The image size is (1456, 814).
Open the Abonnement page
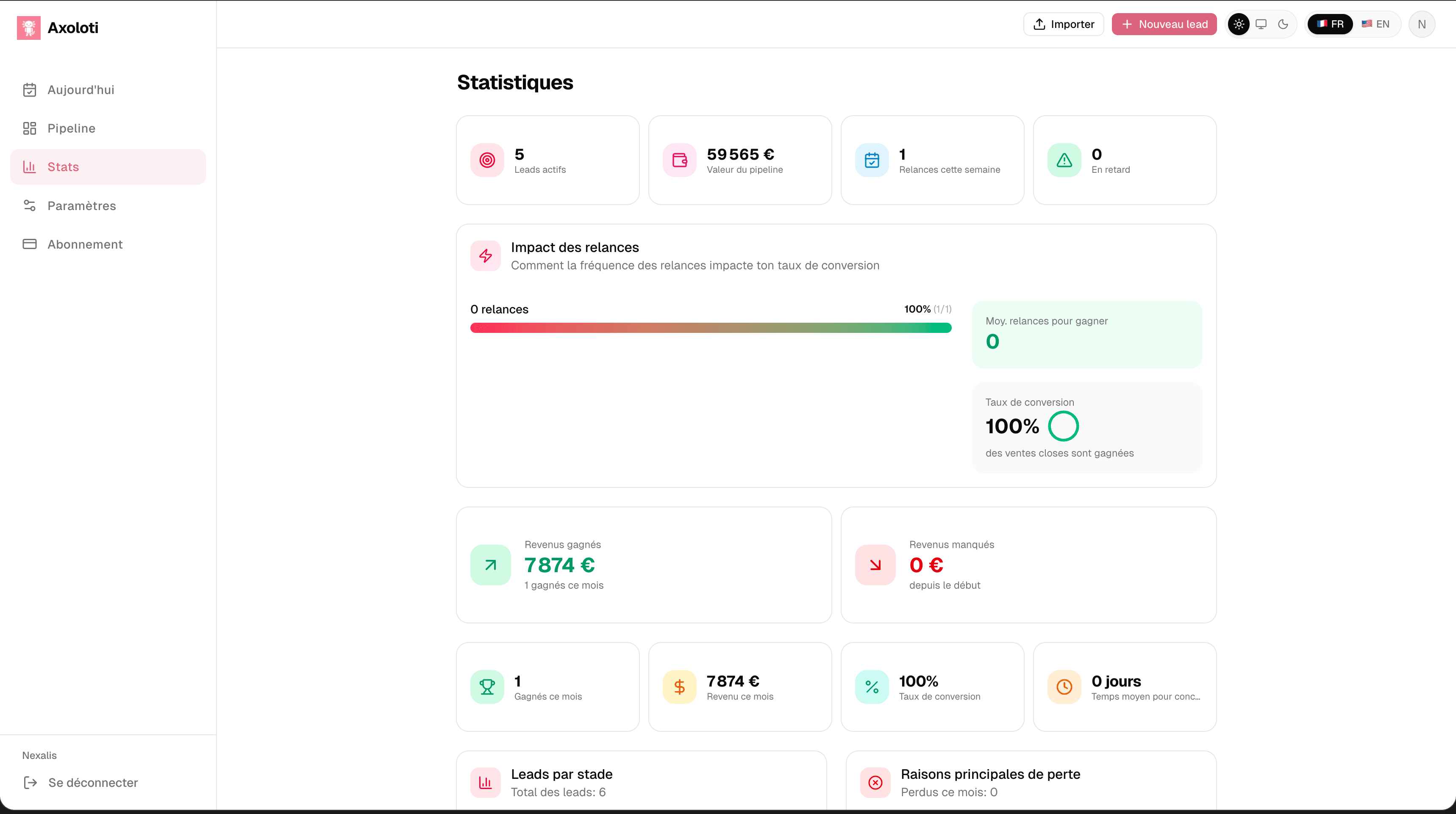(108, 244)
